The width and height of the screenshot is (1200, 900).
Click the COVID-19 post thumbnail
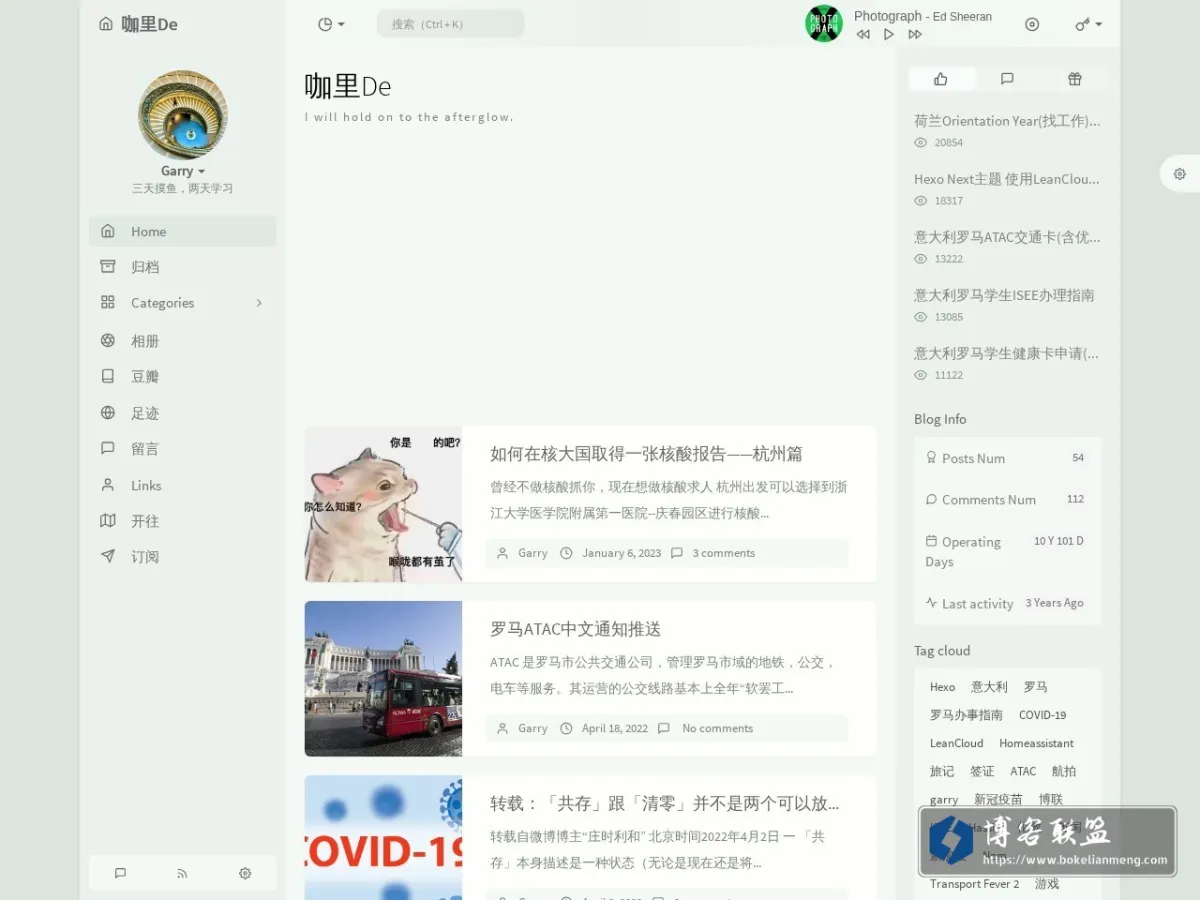pos(383,838)
